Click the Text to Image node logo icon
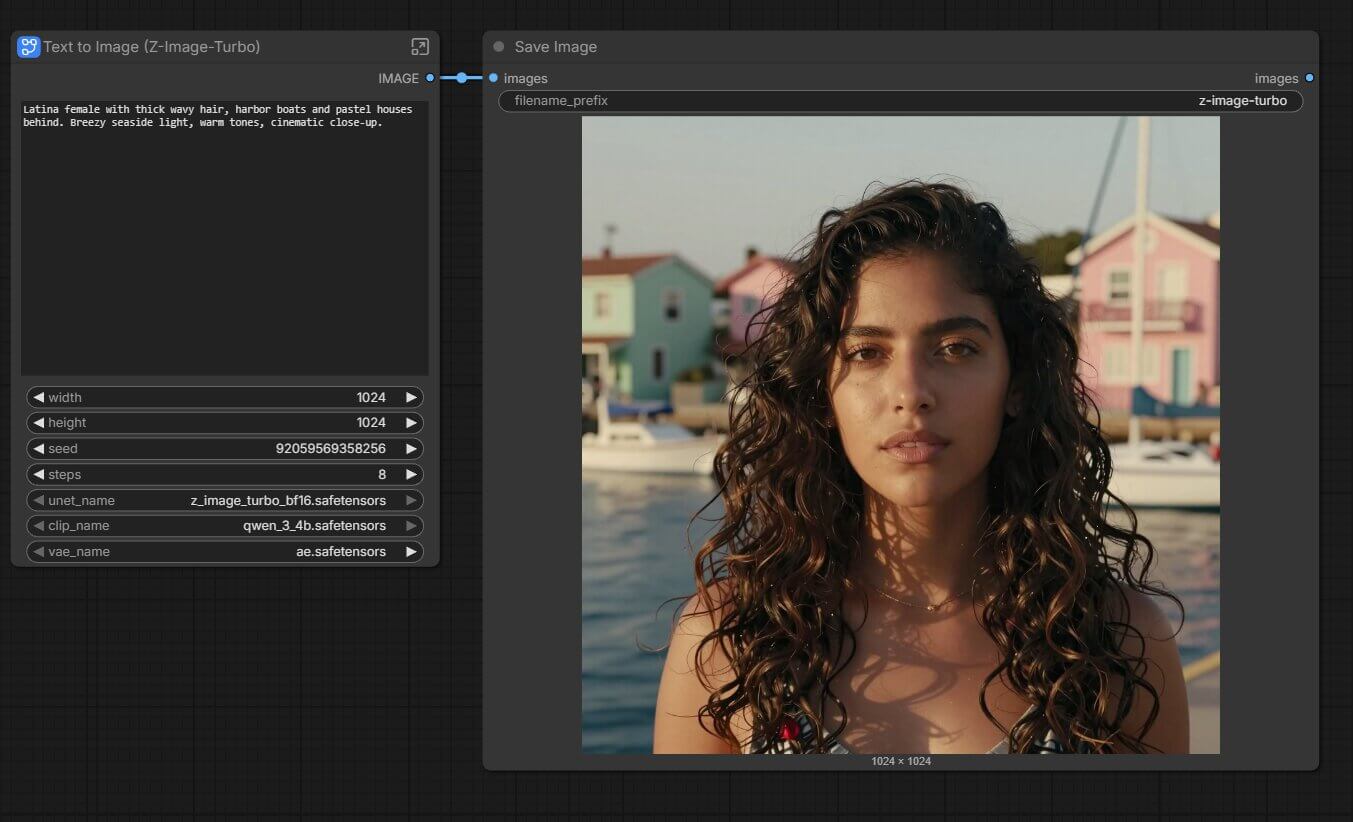Image resolution: width=1353 pixels, height=822 pixels. point(29,47)
